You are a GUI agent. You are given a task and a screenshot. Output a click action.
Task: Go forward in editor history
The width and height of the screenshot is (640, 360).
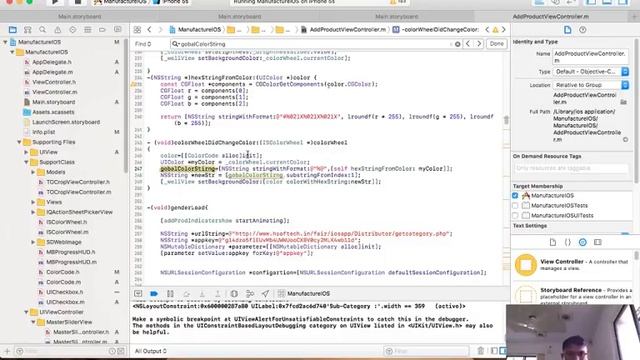(x=160, y=29)
